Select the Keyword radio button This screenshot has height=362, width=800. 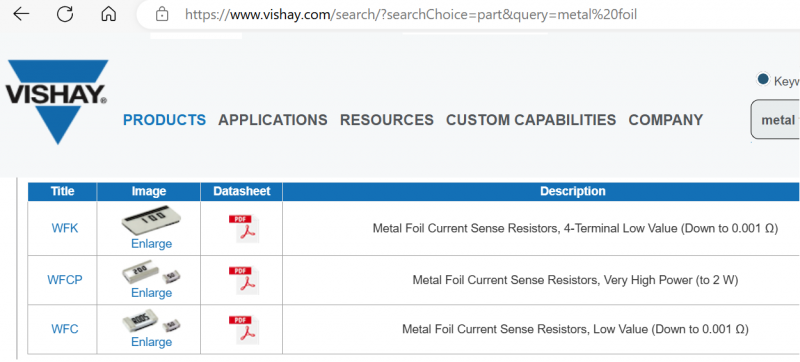click(763, 80)
